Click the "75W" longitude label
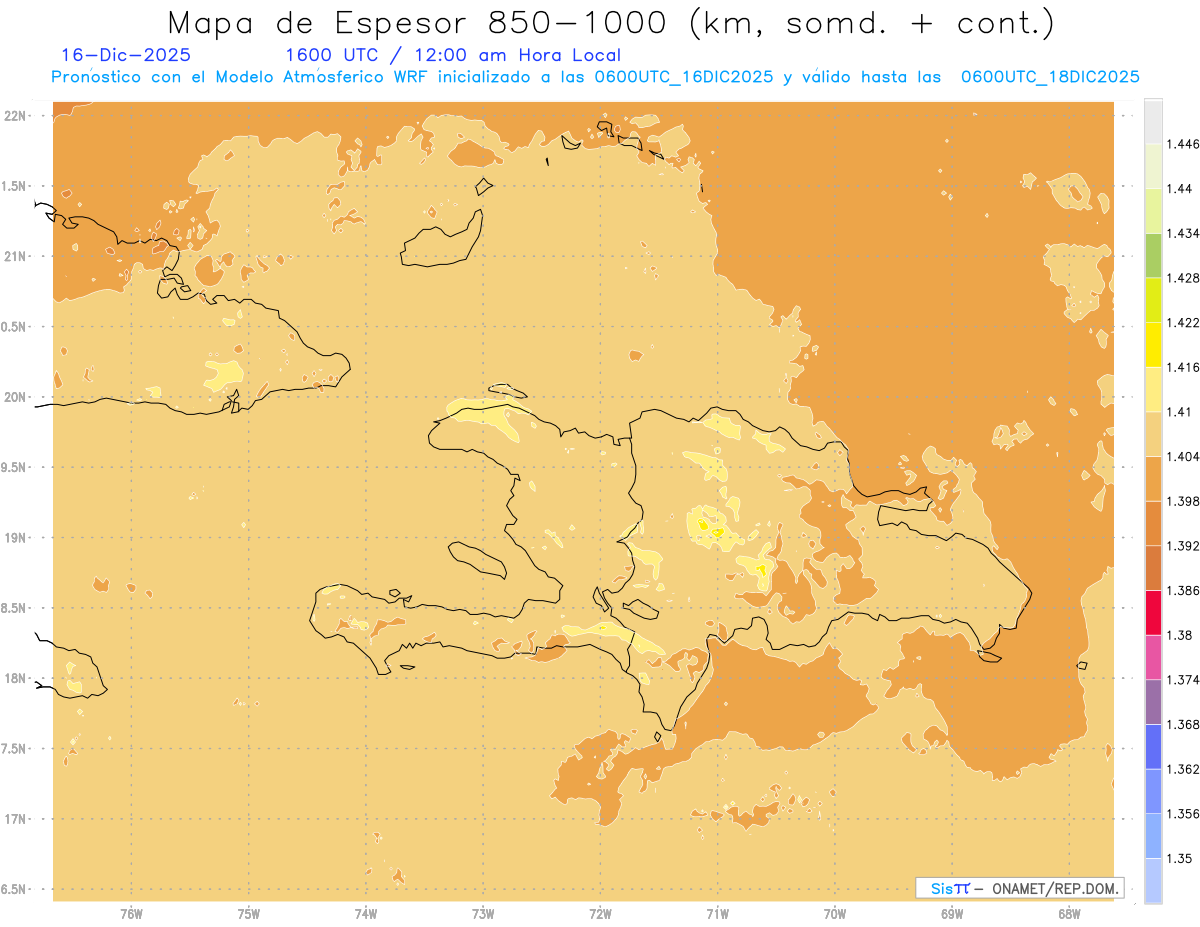The height and width of the screenshot is (927, 1200). click(x=249, y=914)
